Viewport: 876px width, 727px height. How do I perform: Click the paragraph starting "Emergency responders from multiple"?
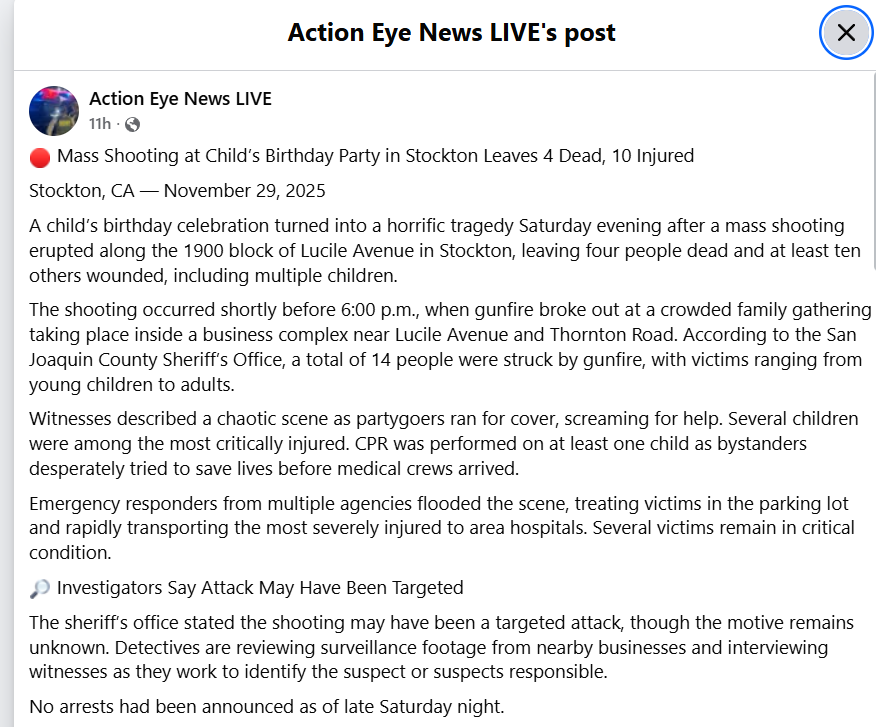click(x=442, y=527)
